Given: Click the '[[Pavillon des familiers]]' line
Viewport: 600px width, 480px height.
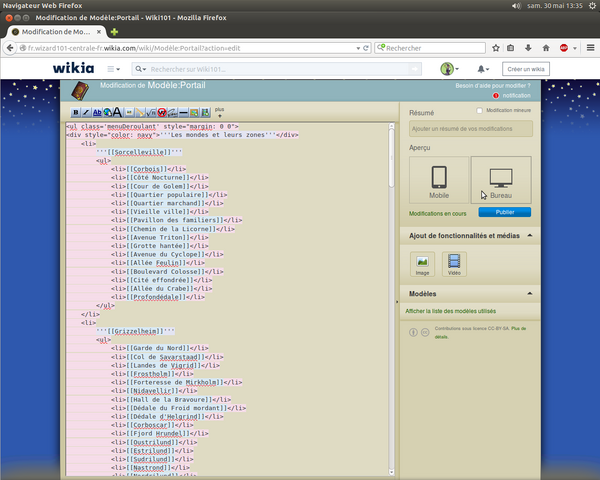Looking at the screenshot, I should tap(177, 220).
